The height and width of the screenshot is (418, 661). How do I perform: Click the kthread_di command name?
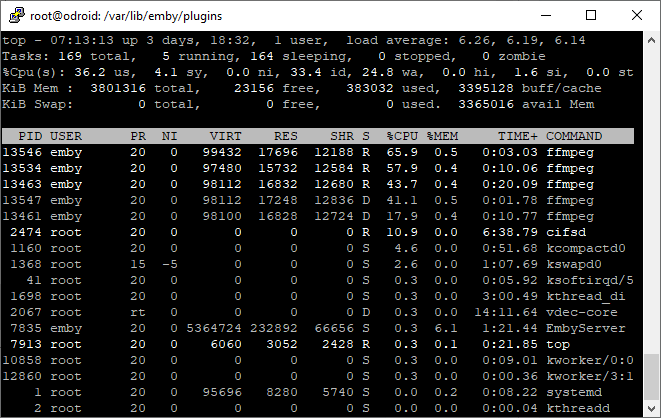click(x=586, y=296)
